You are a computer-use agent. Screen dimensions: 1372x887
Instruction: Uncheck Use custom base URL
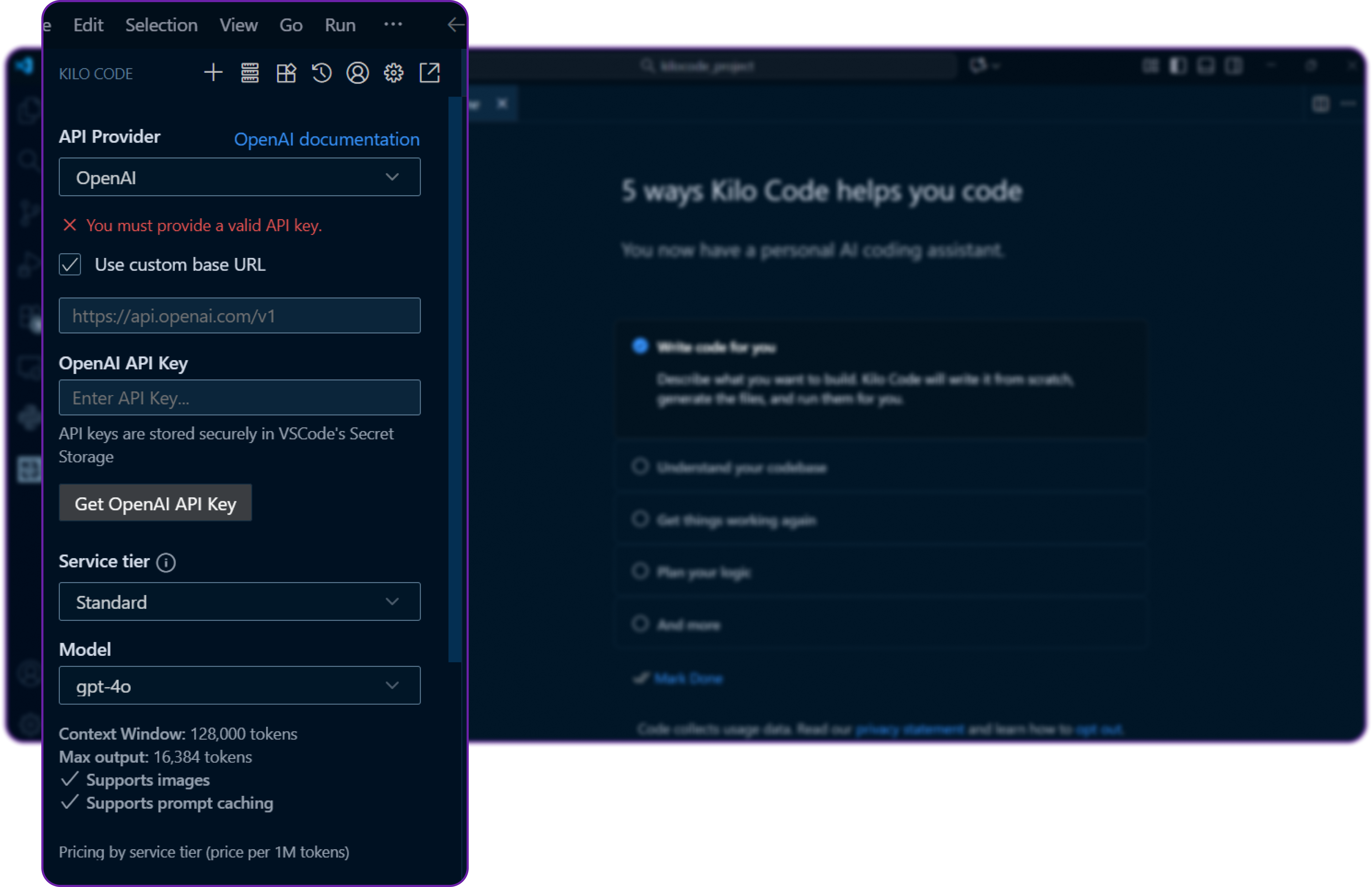pyautogui.click(x=70, y=264)
